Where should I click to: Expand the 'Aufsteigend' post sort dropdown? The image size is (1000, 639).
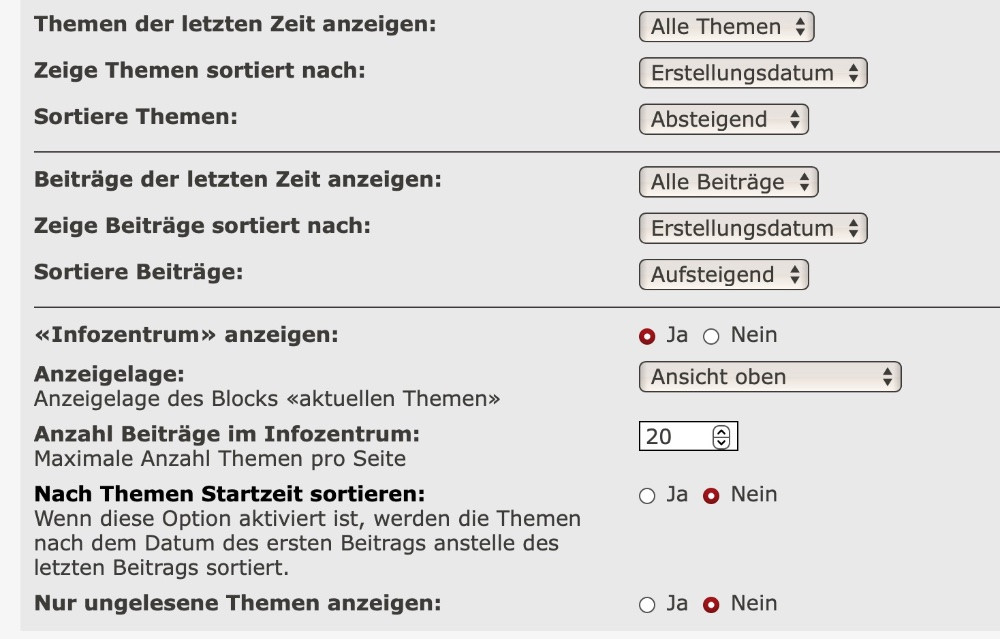tap(723, 275)
